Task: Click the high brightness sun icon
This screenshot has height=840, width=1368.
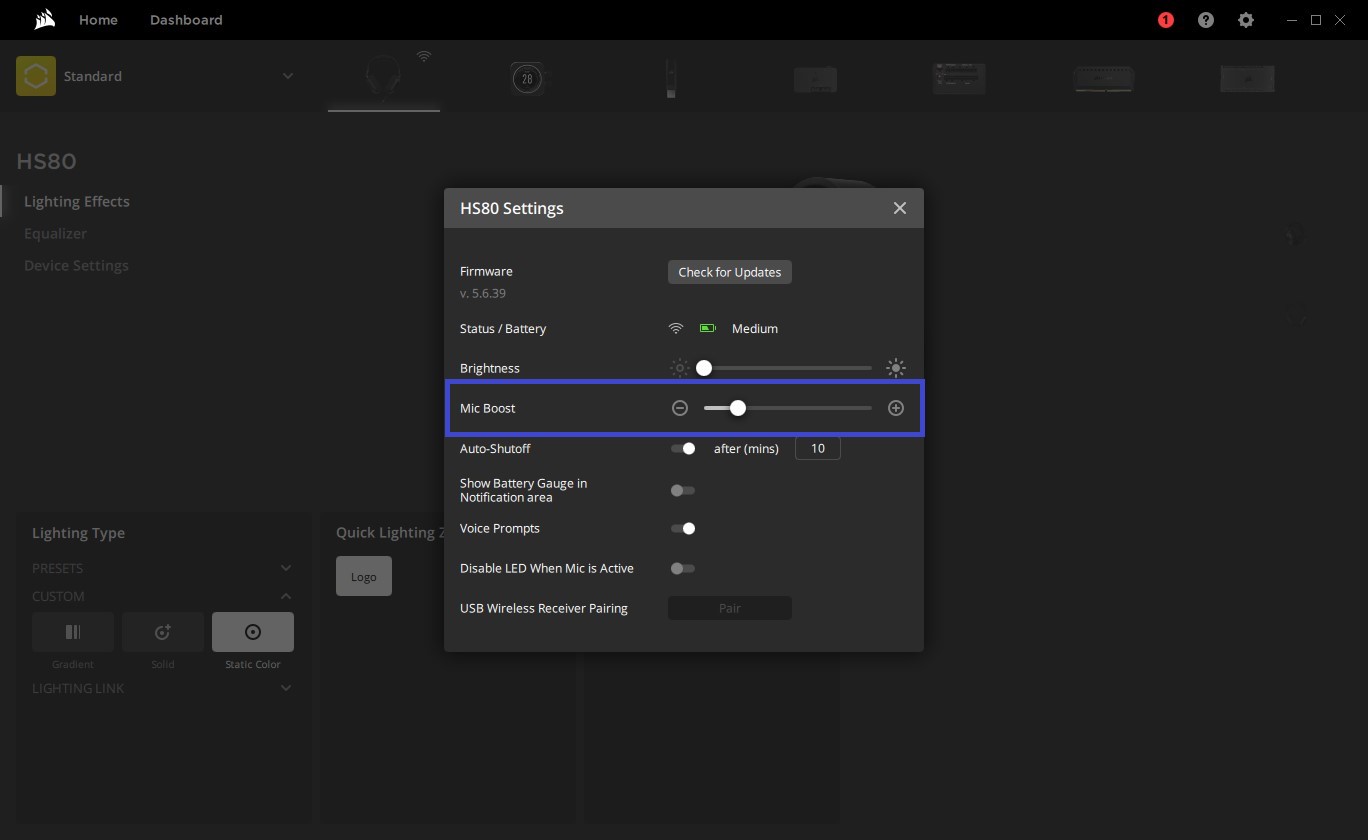Action: tap(896, 368)
